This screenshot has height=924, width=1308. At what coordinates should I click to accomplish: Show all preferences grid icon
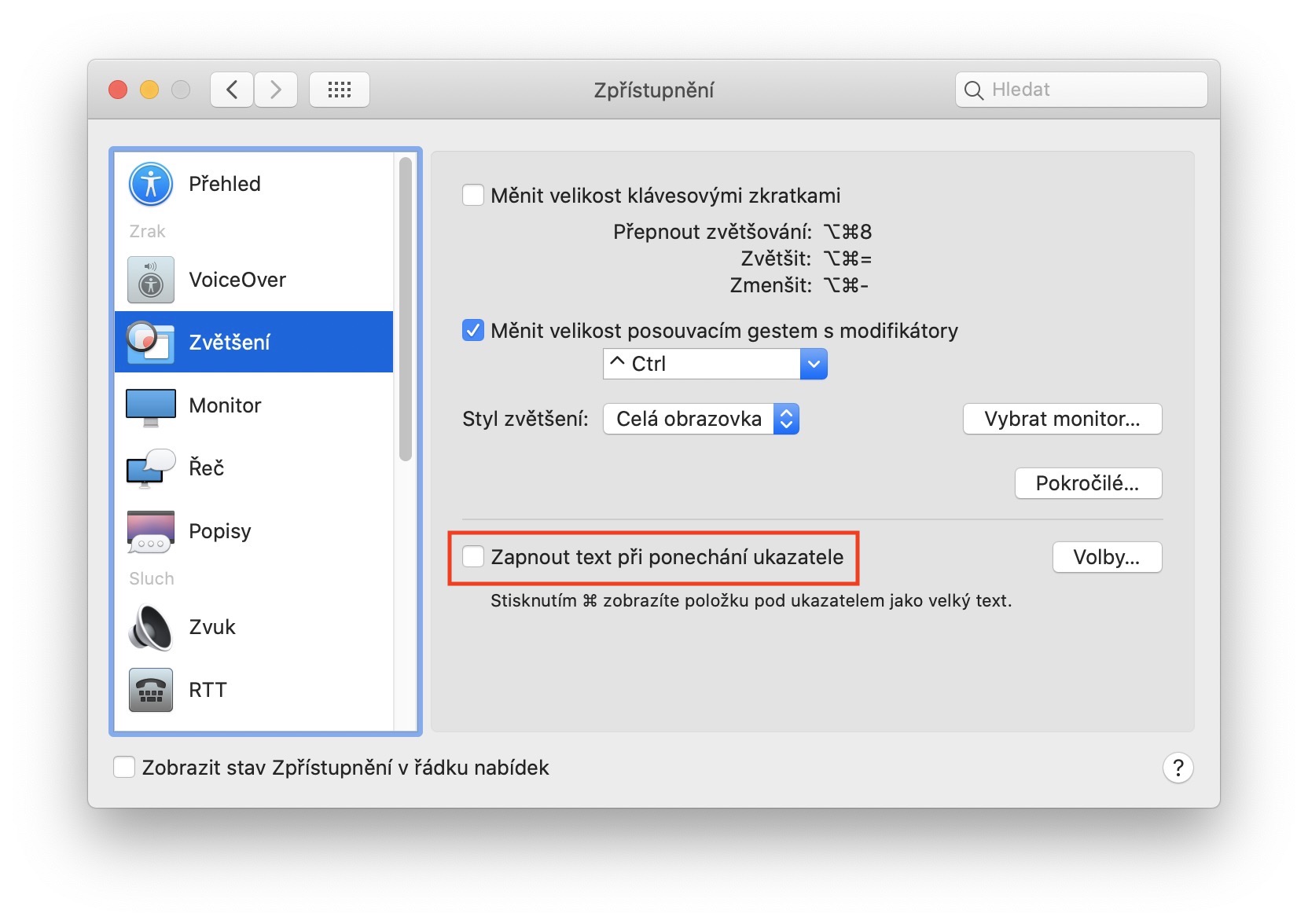click(340, 90)
